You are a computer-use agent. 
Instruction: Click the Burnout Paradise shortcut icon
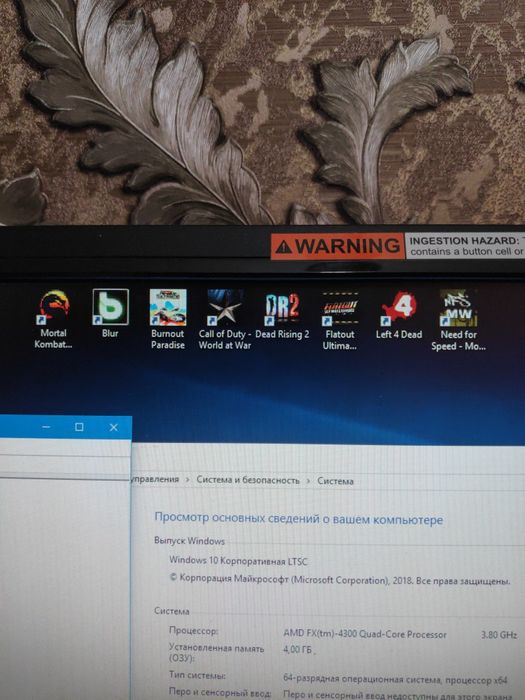167,307
